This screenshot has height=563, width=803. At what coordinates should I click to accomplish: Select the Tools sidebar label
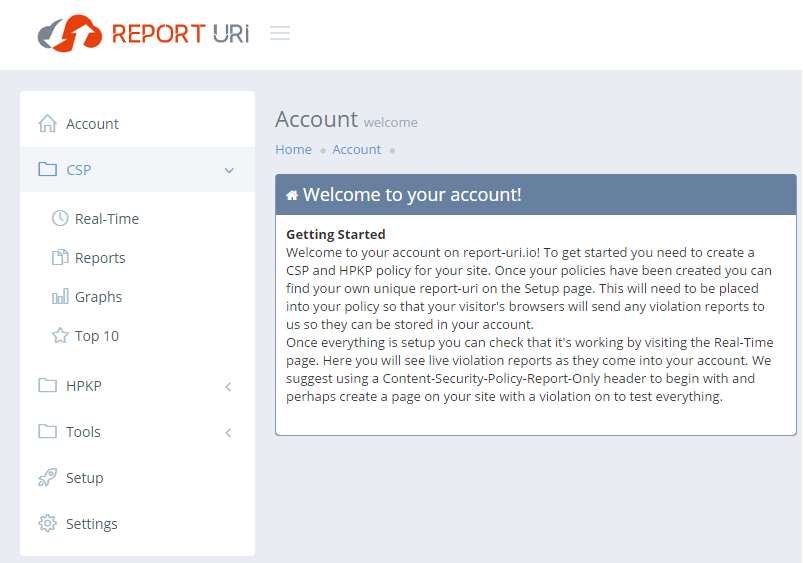click(83, 432)
